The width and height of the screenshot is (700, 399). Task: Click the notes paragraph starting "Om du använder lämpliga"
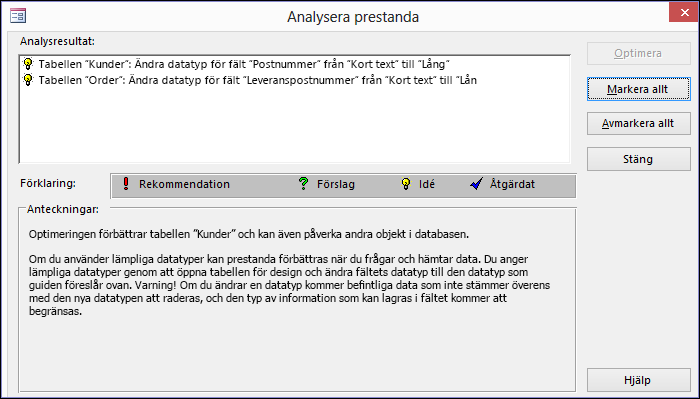pyautogui.click(x=289, y=285)
